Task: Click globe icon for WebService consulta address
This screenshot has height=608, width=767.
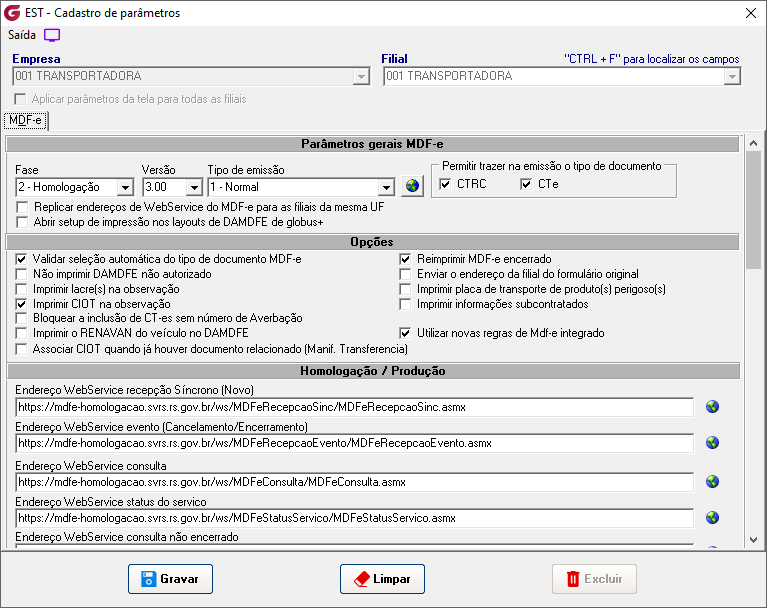Action: point(712,482)
